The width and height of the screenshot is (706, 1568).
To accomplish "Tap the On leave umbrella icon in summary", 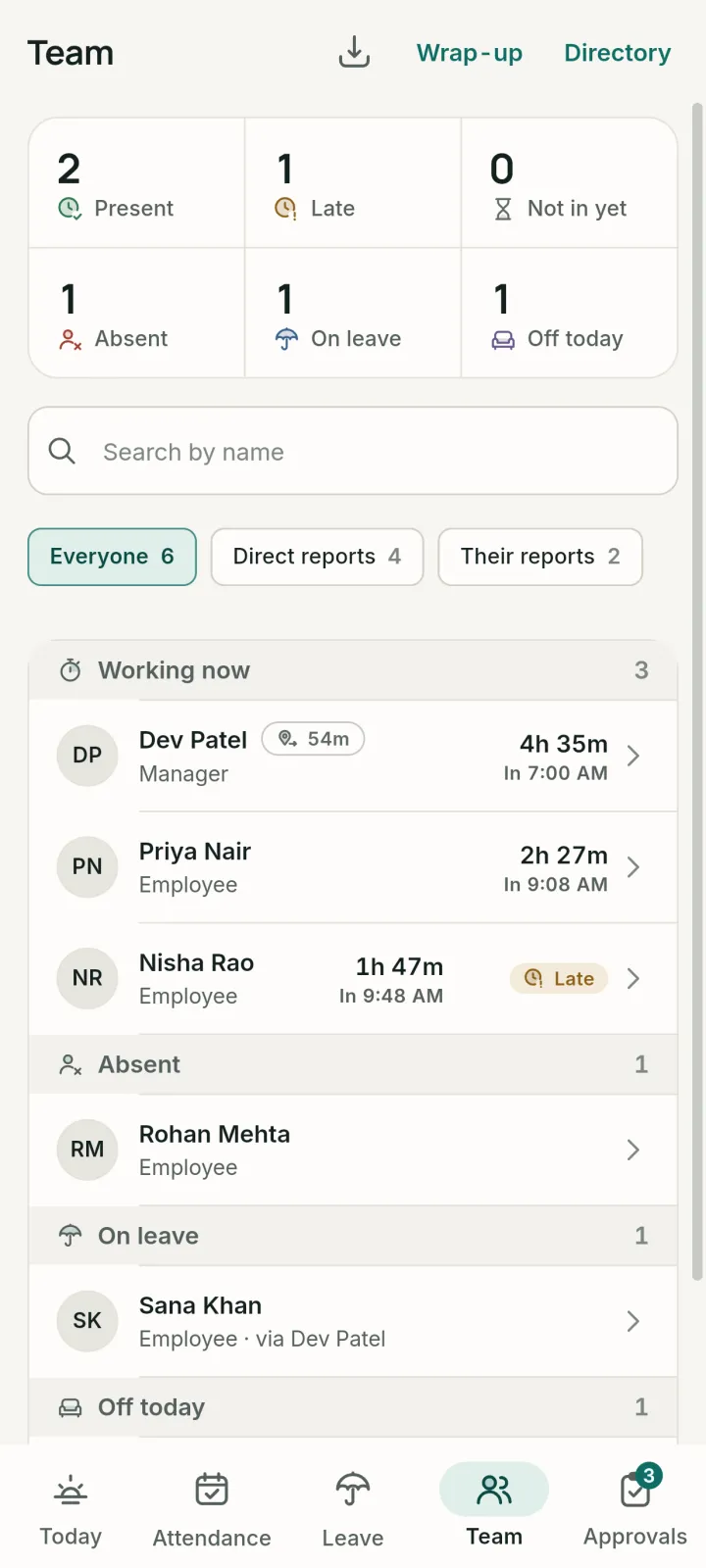I will (x=285, y=339).
